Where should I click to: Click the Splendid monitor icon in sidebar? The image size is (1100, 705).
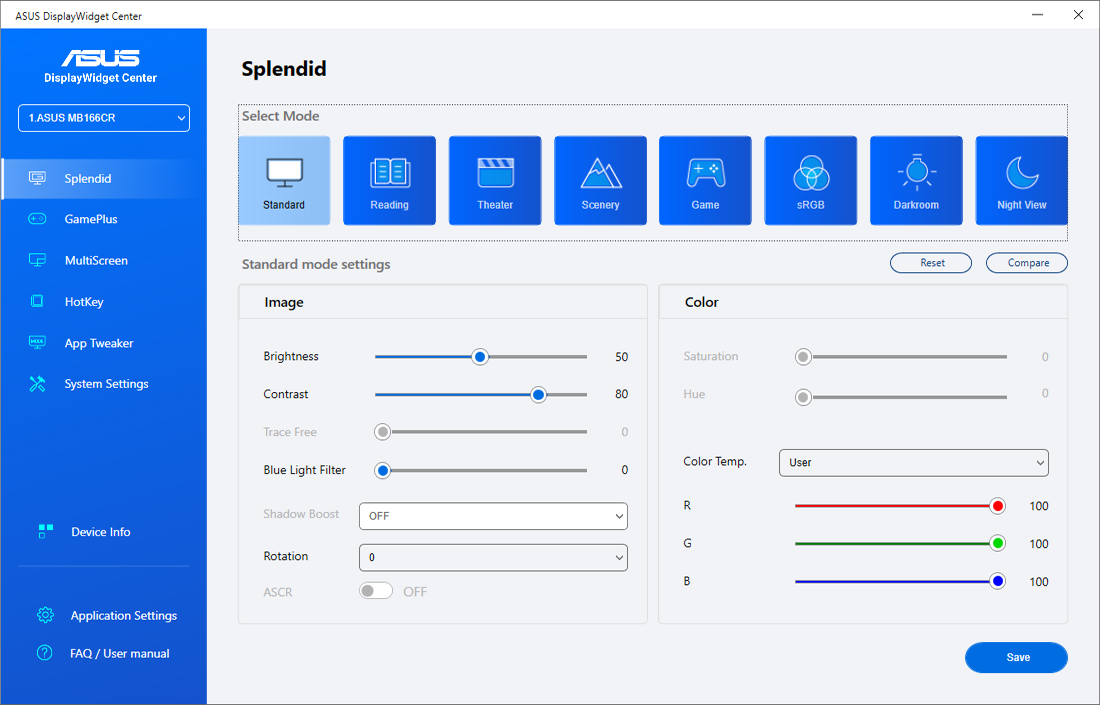pos(37,178)
